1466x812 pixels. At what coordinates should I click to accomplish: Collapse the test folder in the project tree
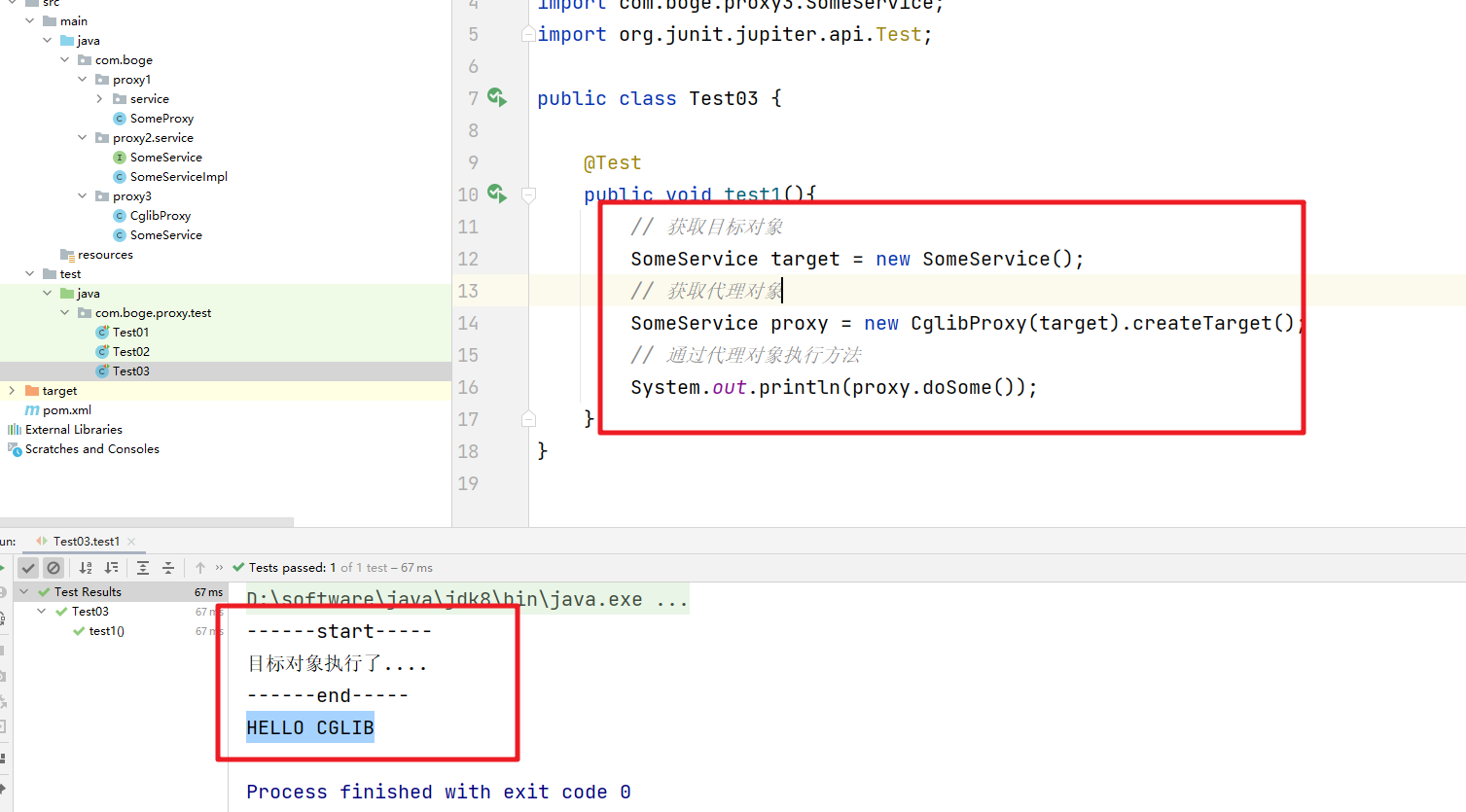(30, 273)
